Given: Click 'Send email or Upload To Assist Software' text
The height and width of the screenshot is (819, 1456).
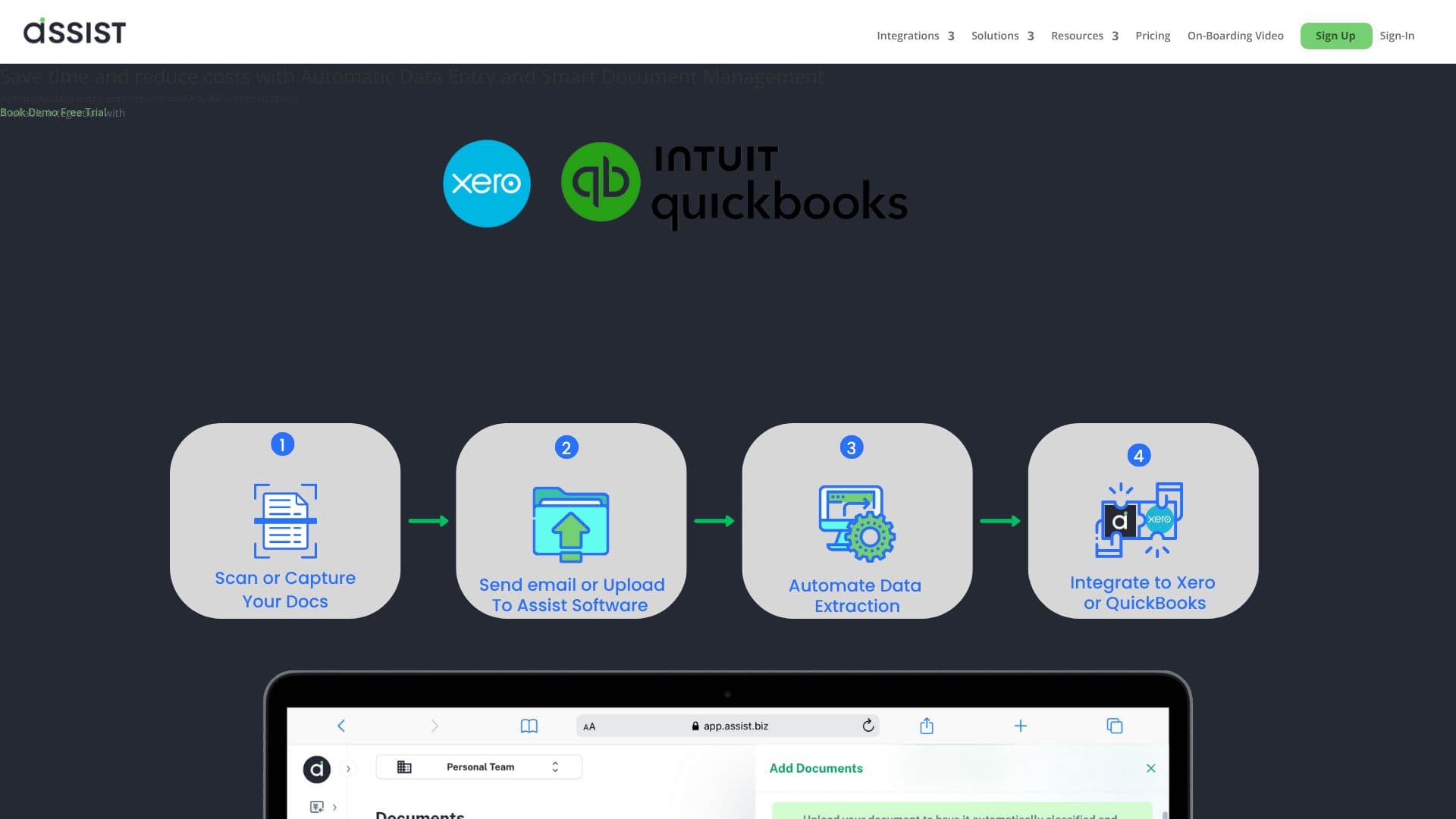Looking at the screenshot, I should click(571, 595).
